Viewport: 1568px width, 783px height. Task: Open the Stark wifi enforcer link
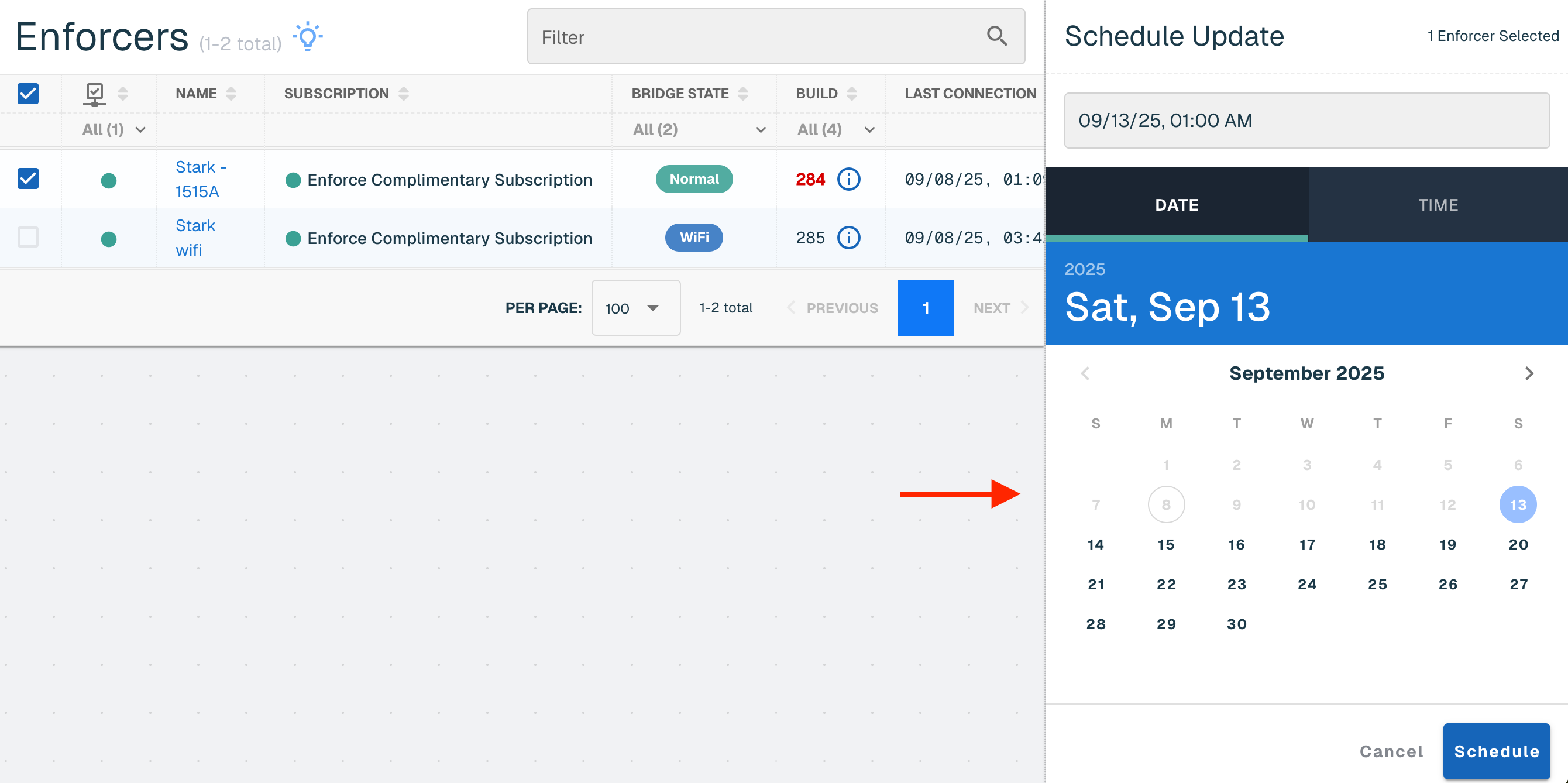click(x=195, y=238)
